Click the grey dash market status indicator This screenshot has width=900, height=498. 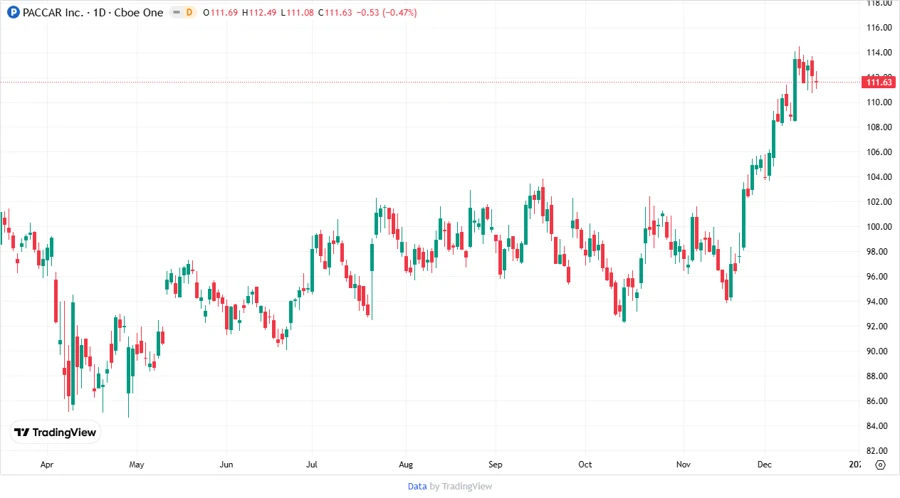177,12
